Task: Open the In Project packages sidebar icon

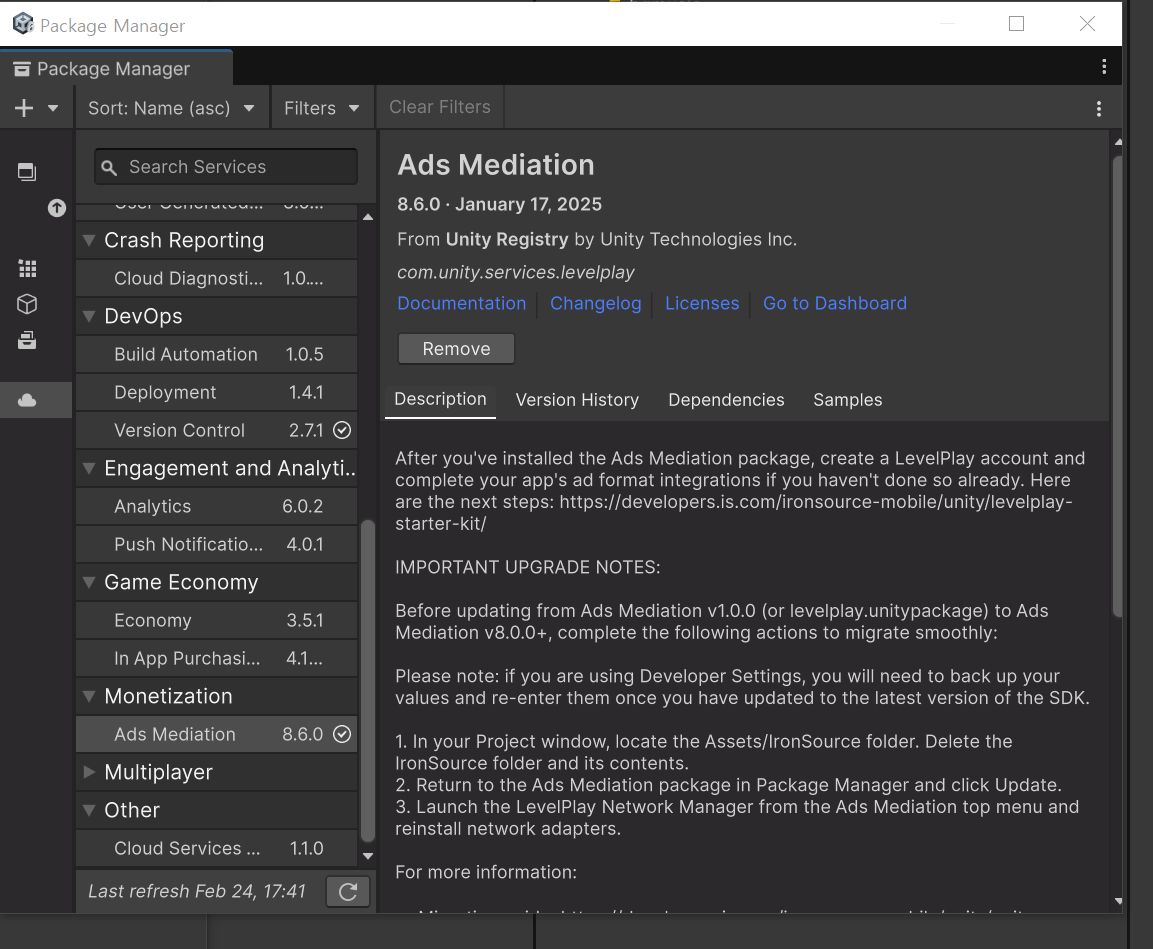Action: click(27, 172)
